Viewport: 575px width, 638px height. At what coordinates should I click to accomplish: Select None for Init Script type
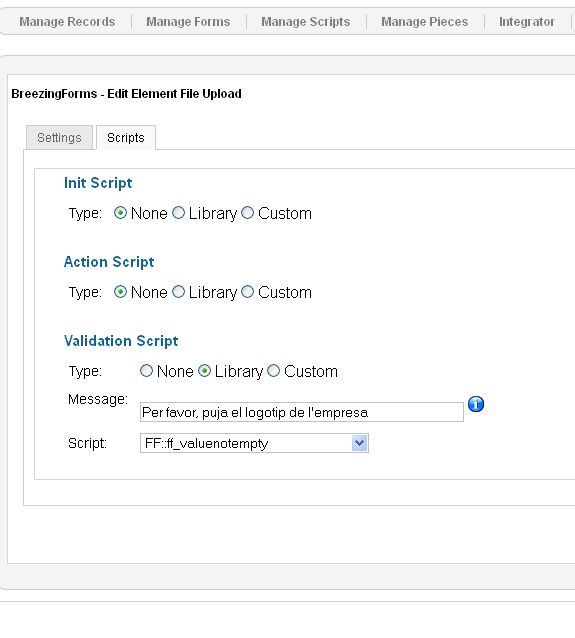(120, 213)
